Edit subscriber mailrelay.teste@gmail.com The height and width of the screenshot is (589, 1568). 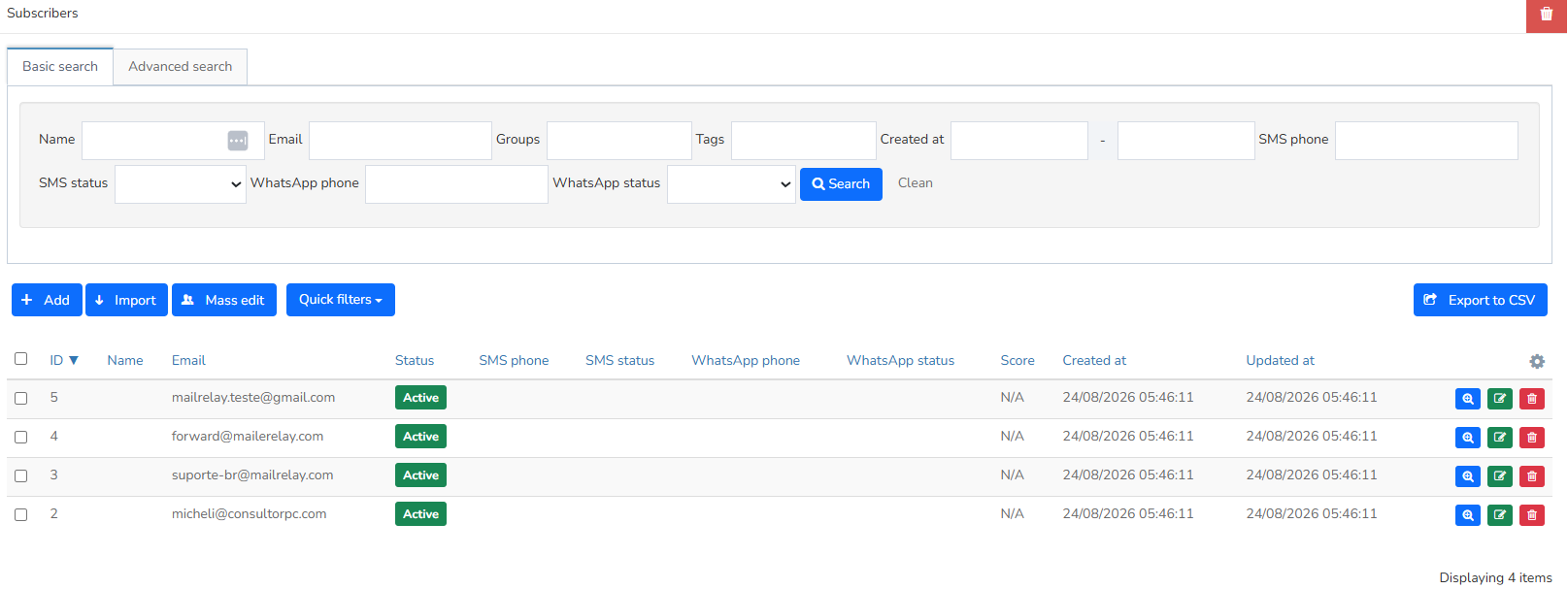[x=1500, y=399]
